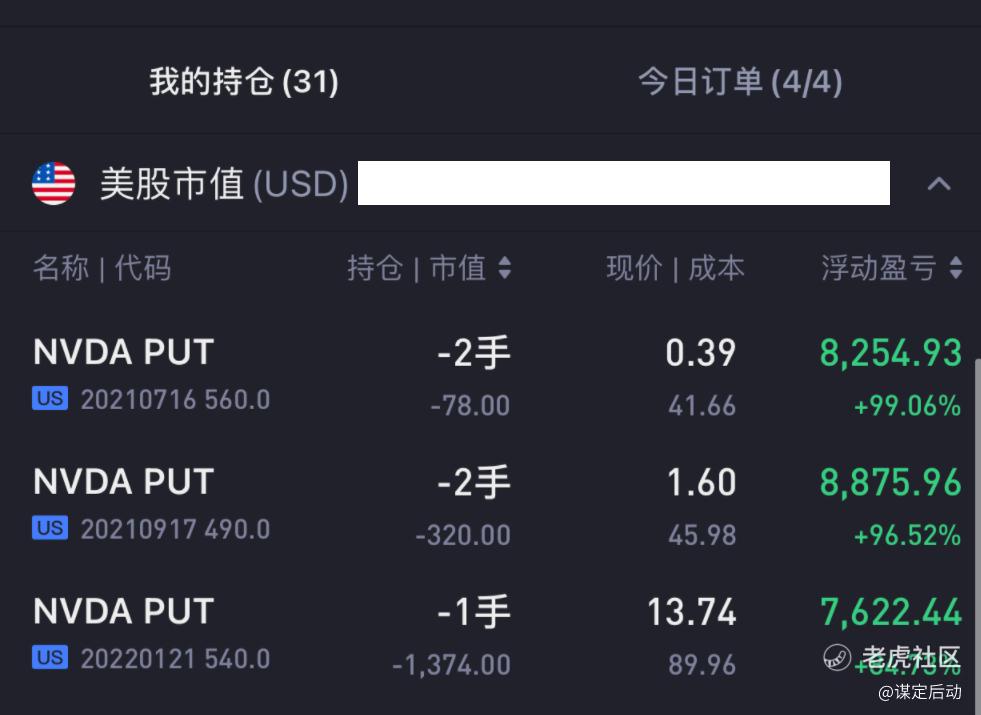Sort by 持仓 | 市值 arrows
The width and height of the screenshot is (981, 715).
point(505,268)
